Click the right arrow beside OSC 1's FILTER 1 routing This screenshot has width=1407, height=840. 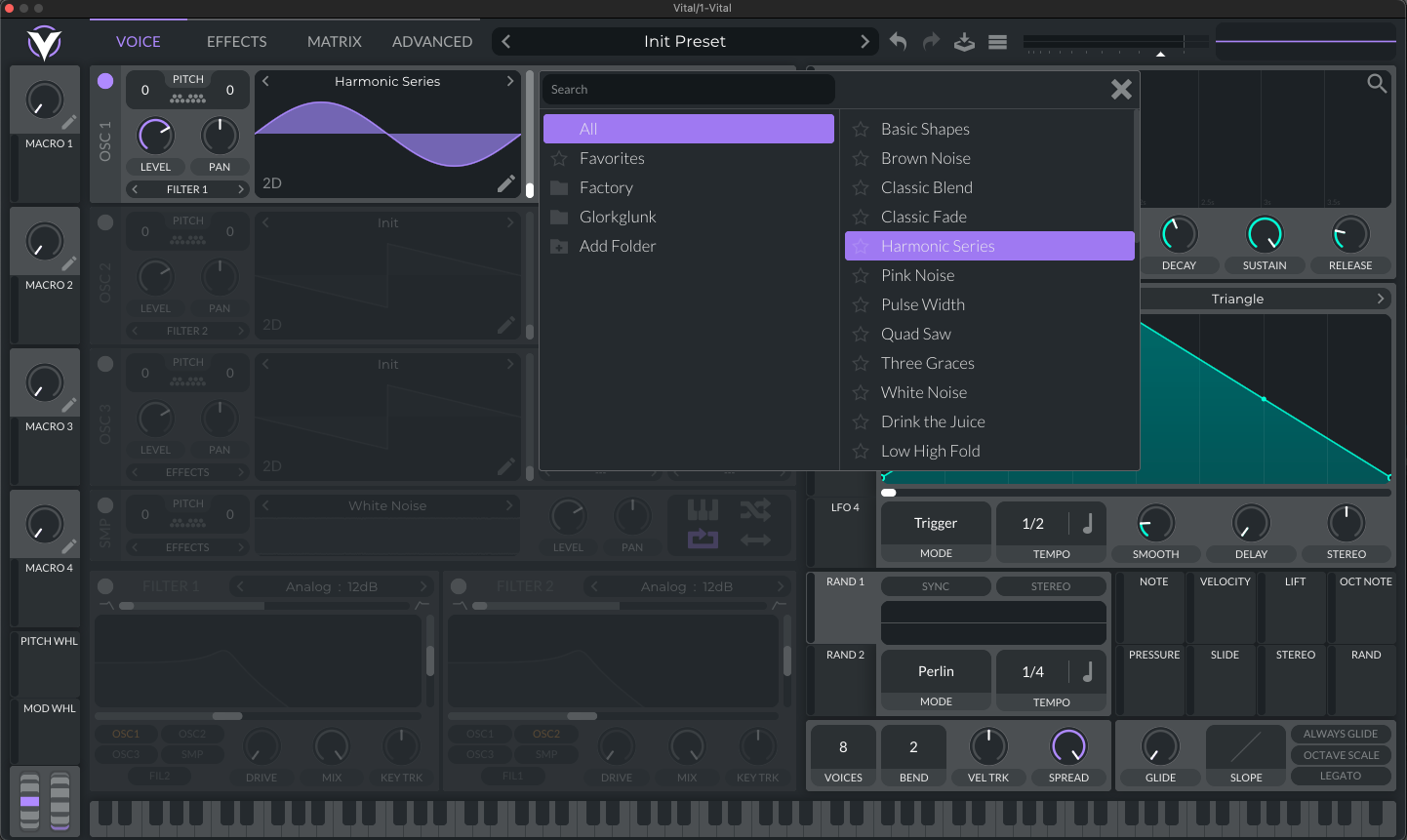coord(240,189)
